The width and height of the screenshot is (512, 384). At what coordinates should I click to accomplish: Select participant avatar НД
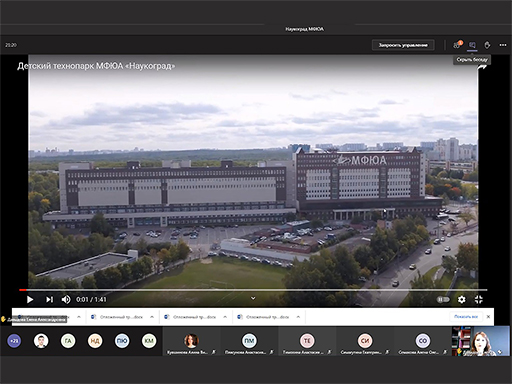point(95,341)
